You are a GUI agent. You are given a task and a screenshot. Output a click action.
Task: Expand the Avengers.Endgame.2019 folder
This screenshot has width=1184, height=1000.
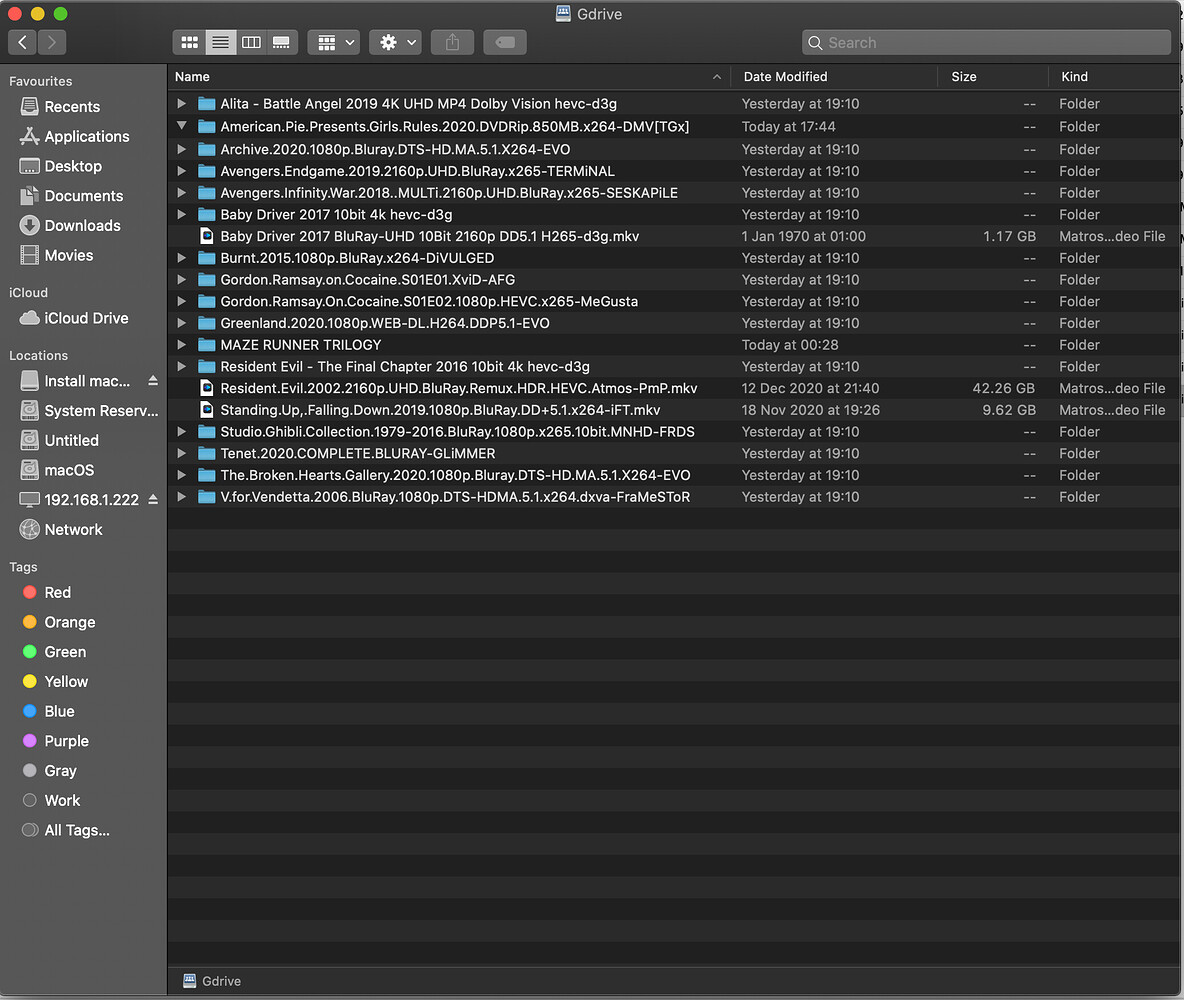coord(181,171)
